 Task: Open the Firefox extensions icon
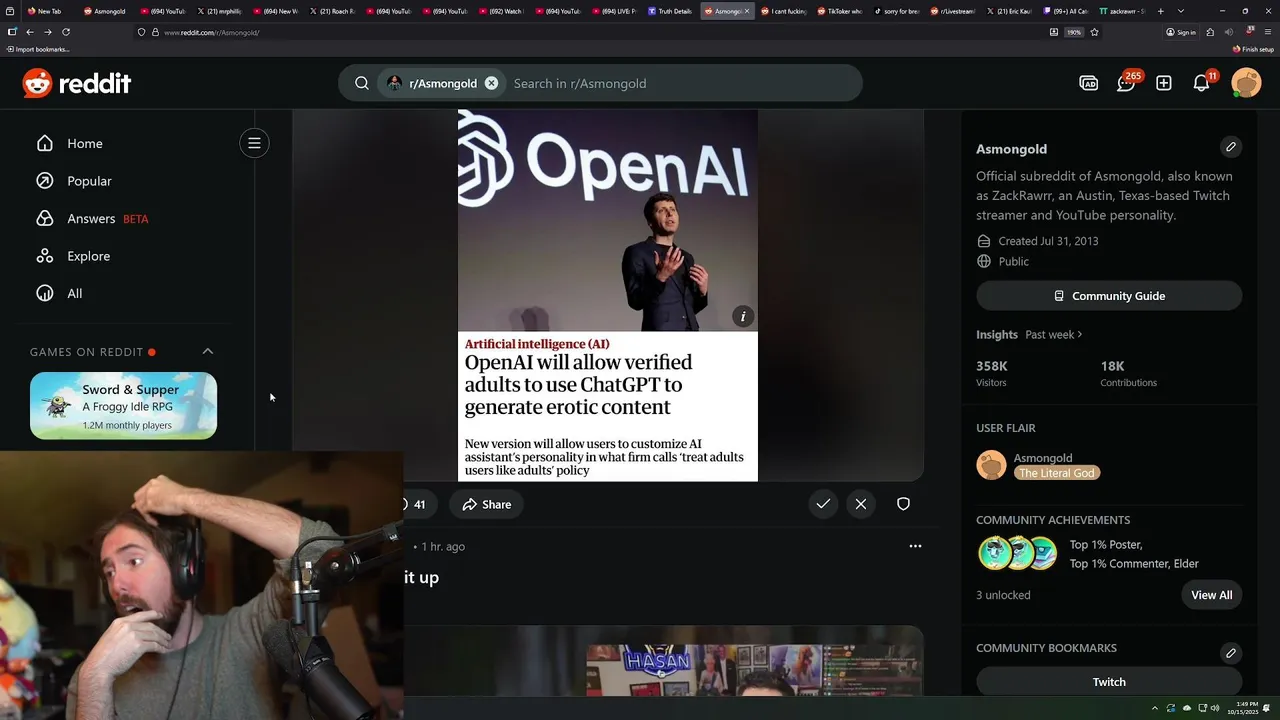(x=1210, y=32)
